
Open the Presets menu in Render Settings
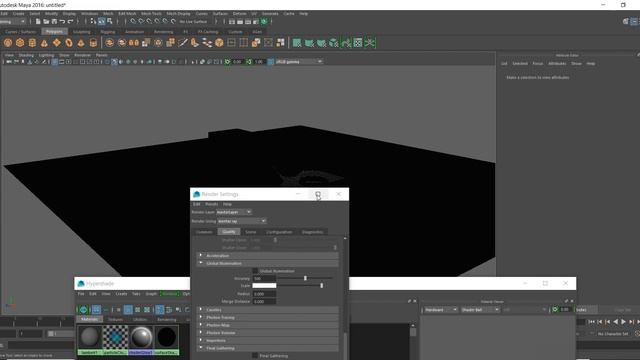[x=211, y=204]
